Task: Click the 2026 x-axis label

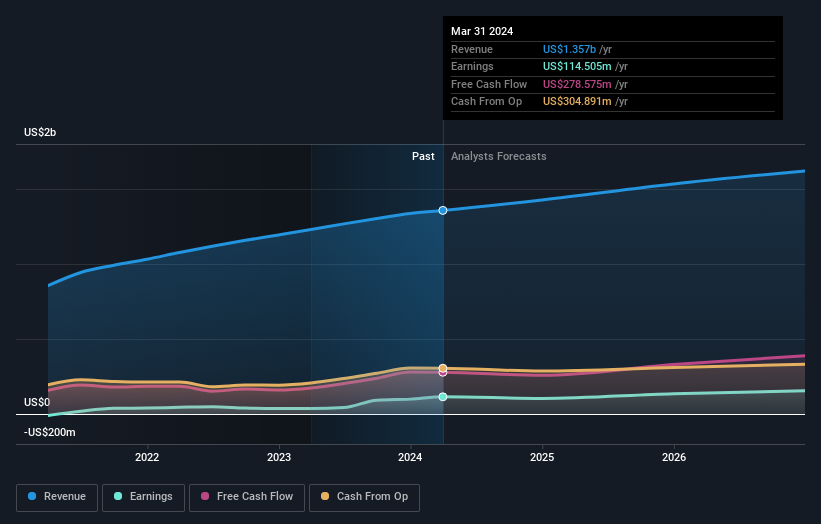Action: point(674,457)
